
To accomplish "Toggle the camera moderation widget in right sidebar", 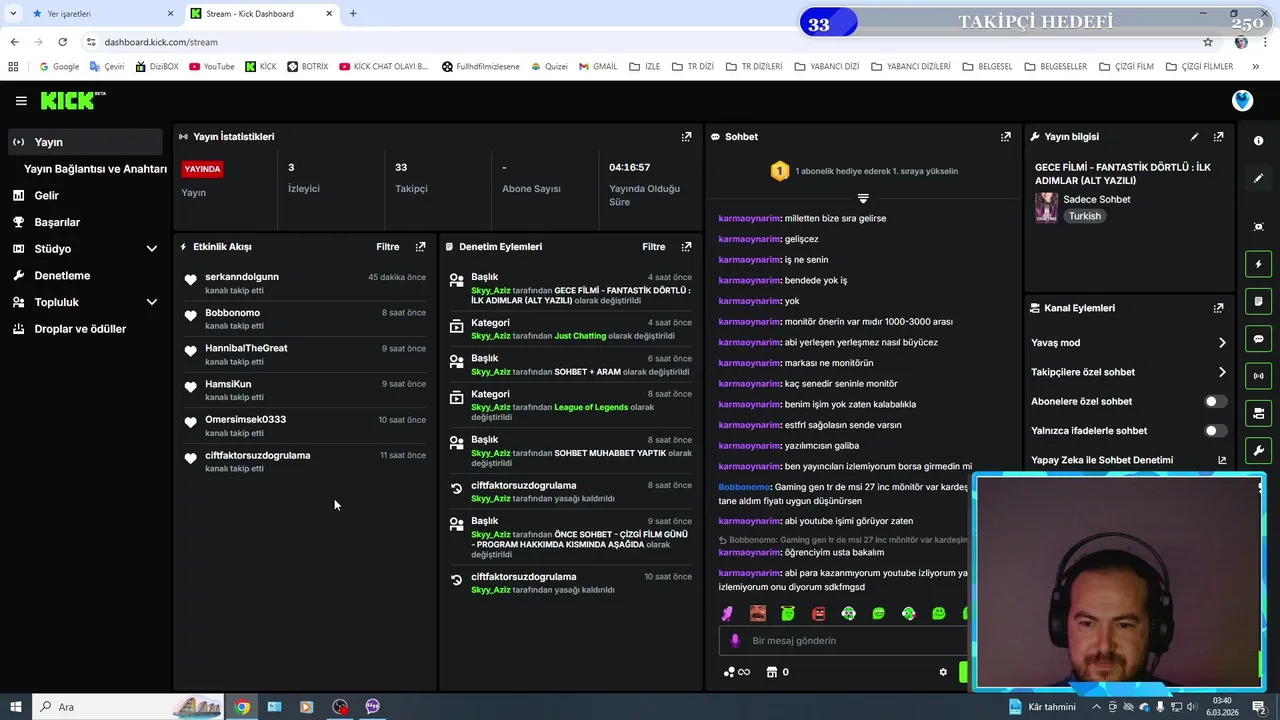I will (1258, 413).
